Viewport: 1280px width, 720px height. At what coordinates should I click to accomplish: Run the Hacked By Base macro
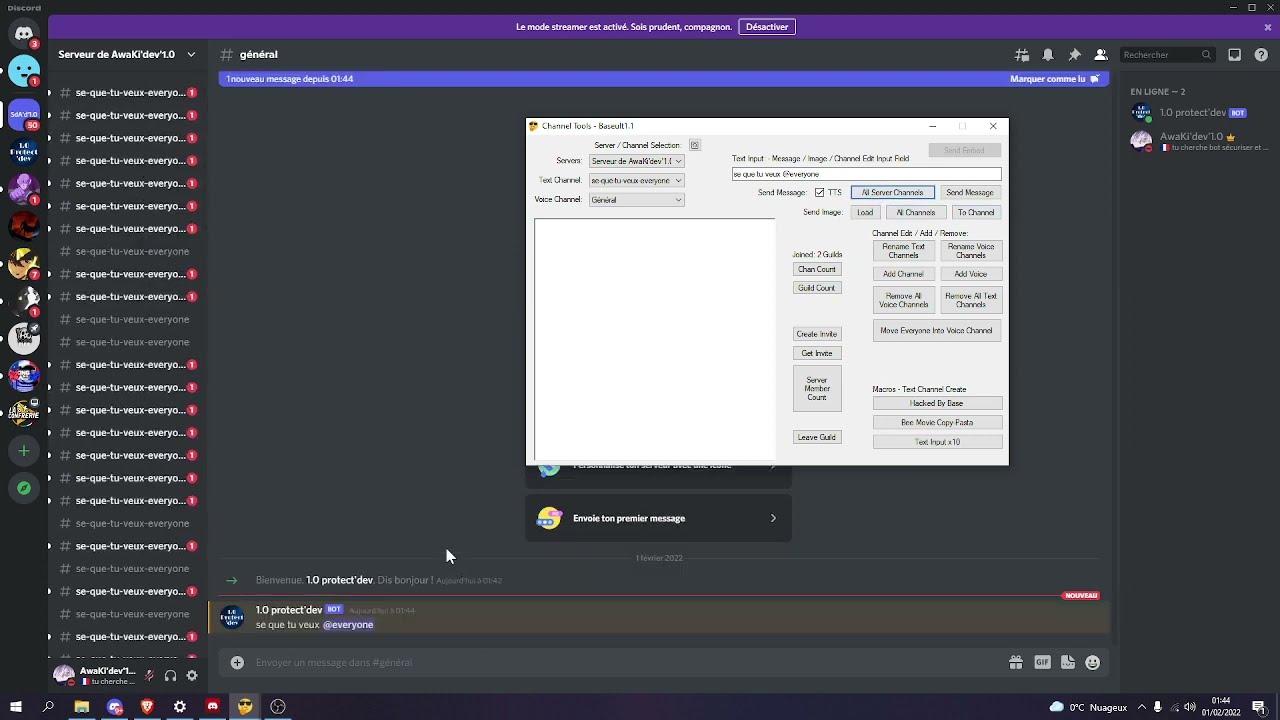click(x=937, y=403)
